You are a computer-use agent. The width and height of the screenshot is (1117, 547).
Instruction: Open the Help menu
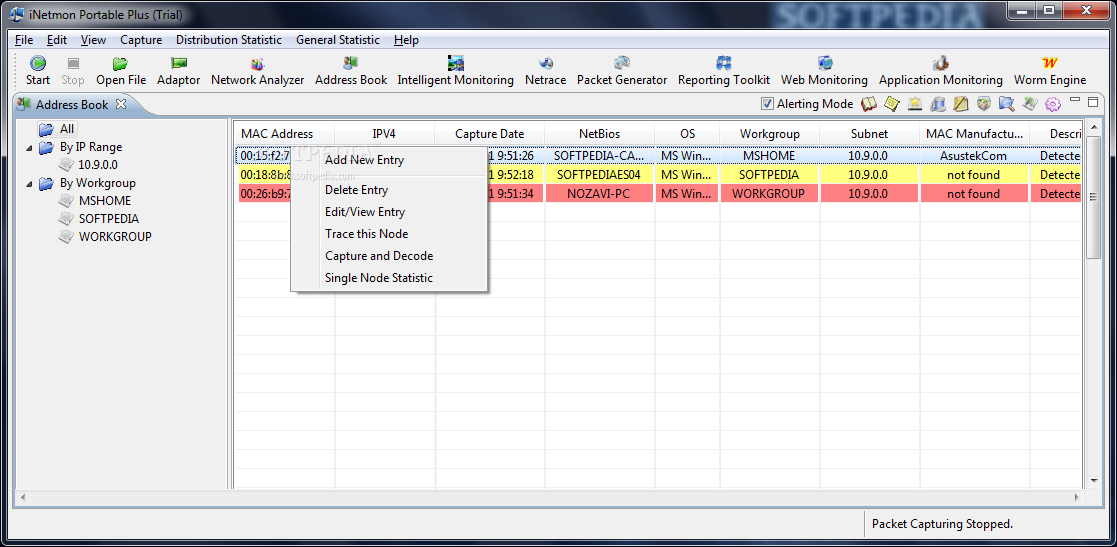[x=406, y=40]
